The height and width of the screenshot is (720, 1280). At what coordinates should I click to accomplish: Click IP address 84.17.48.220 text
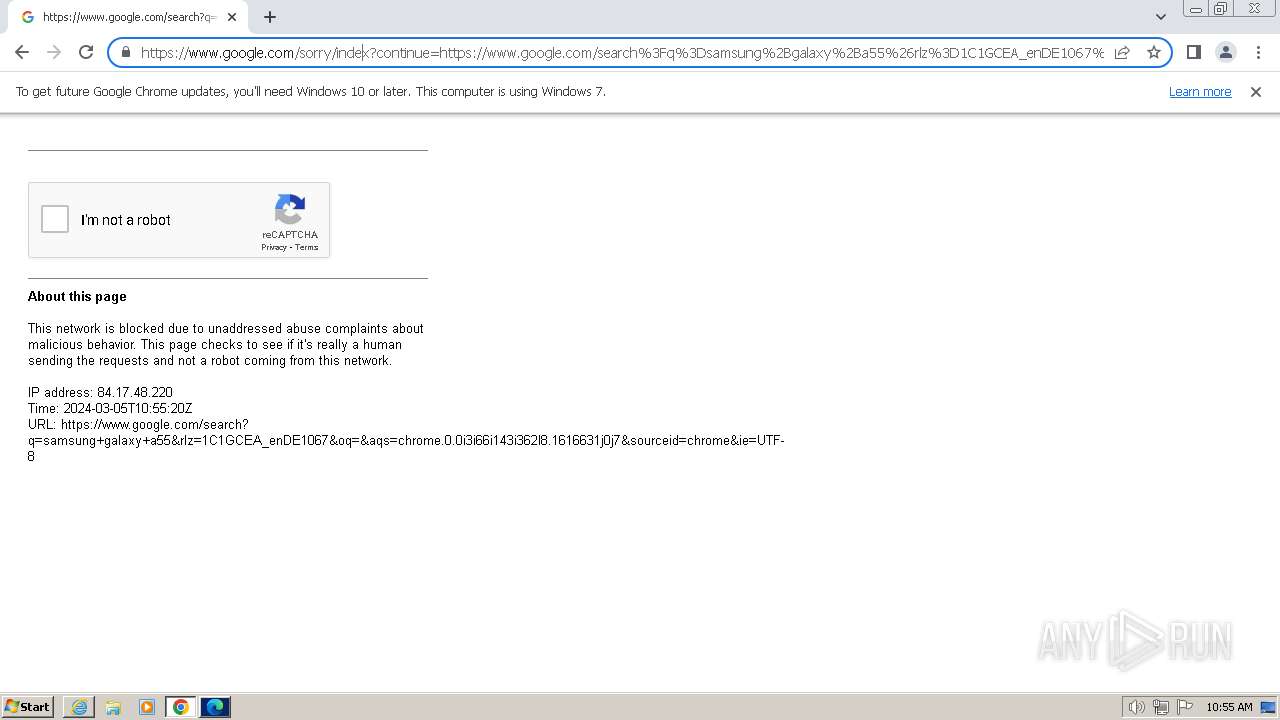click(x=100, y=392)
